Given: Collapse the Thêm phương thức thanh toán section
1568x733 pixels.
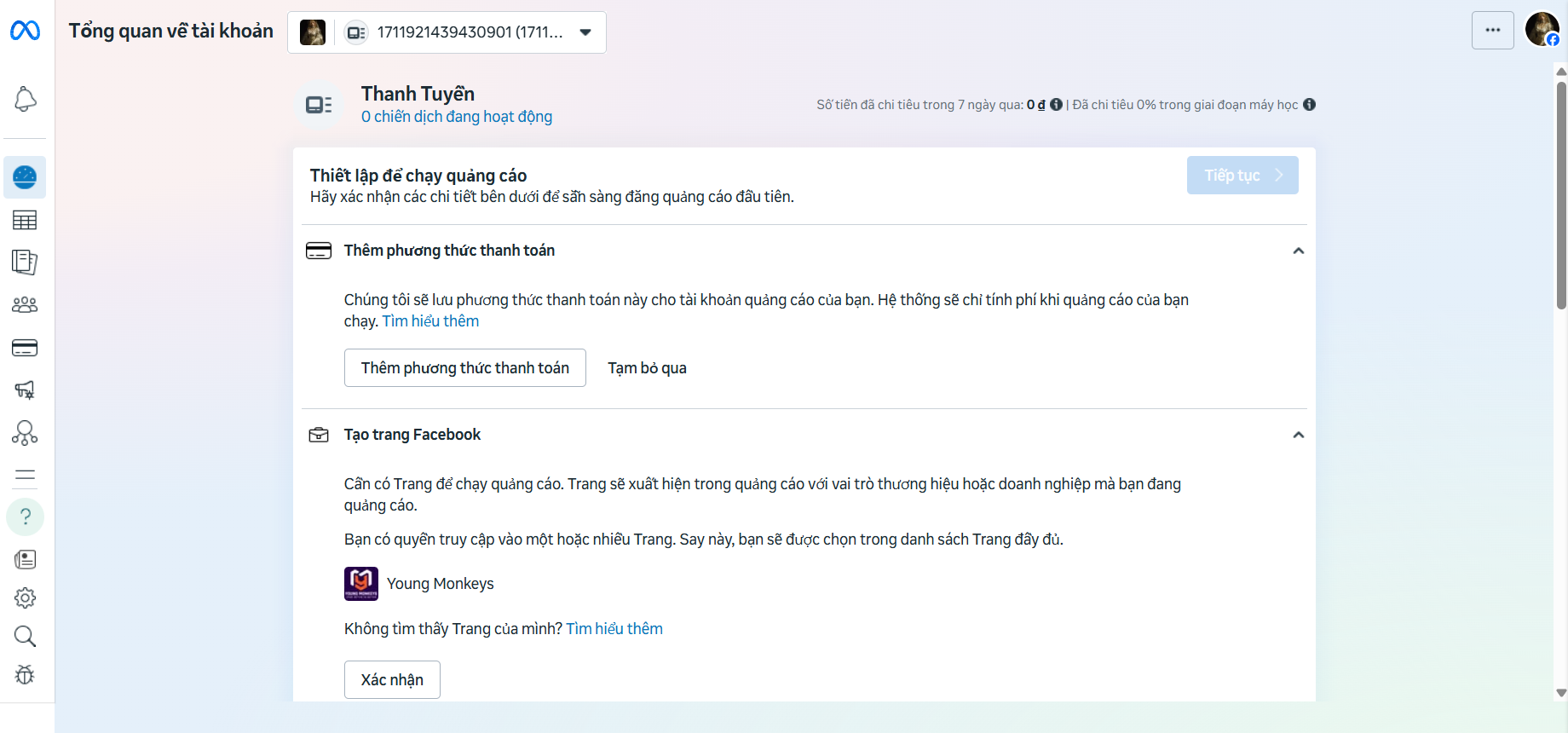Looking at the screenshot, I should (1298, 251).
